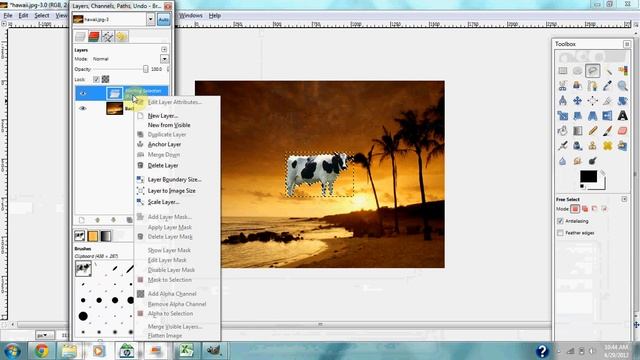Toggle Lock alpha channel box
The image size is (640, 360).
click(105, 79)
